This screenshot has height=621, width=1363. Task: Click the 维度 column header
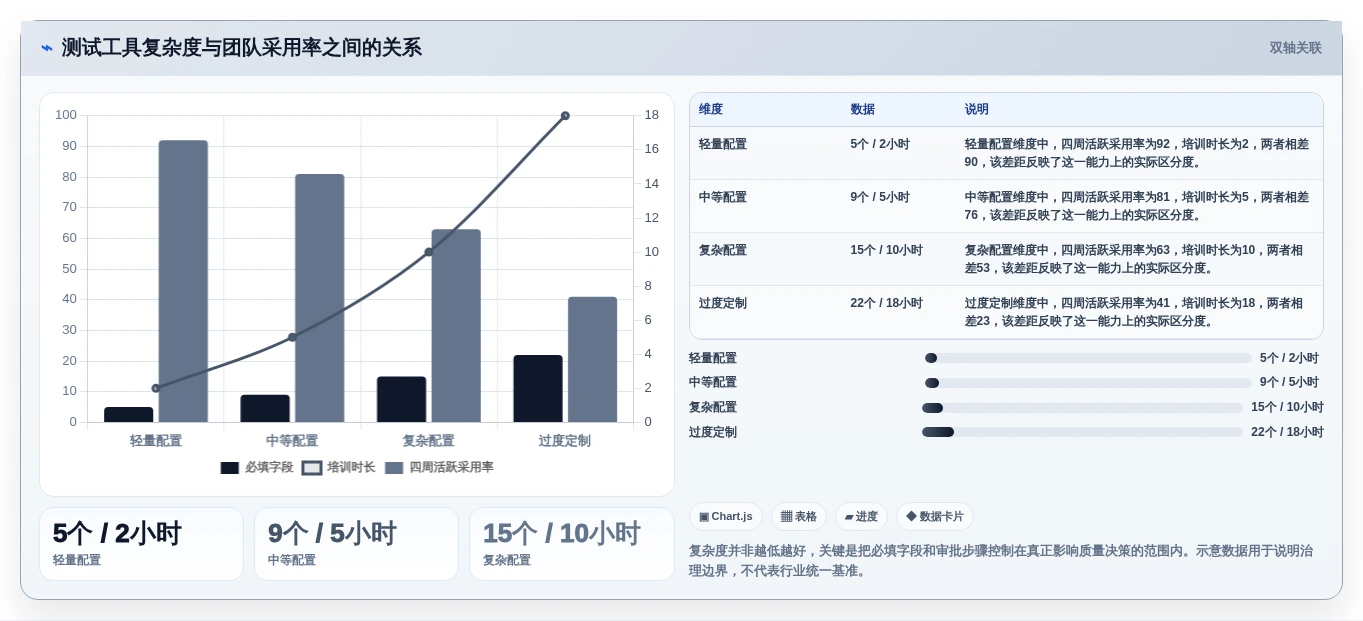tap(711, 109)
